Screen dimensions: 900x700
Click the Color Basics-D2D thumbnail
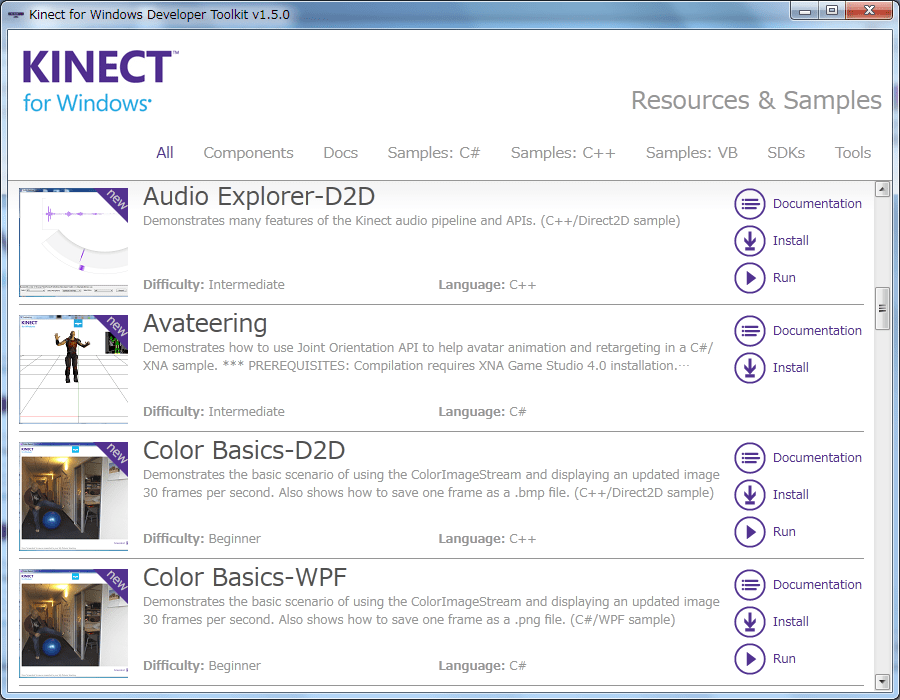pyautogui.click(x=73, y=496)
